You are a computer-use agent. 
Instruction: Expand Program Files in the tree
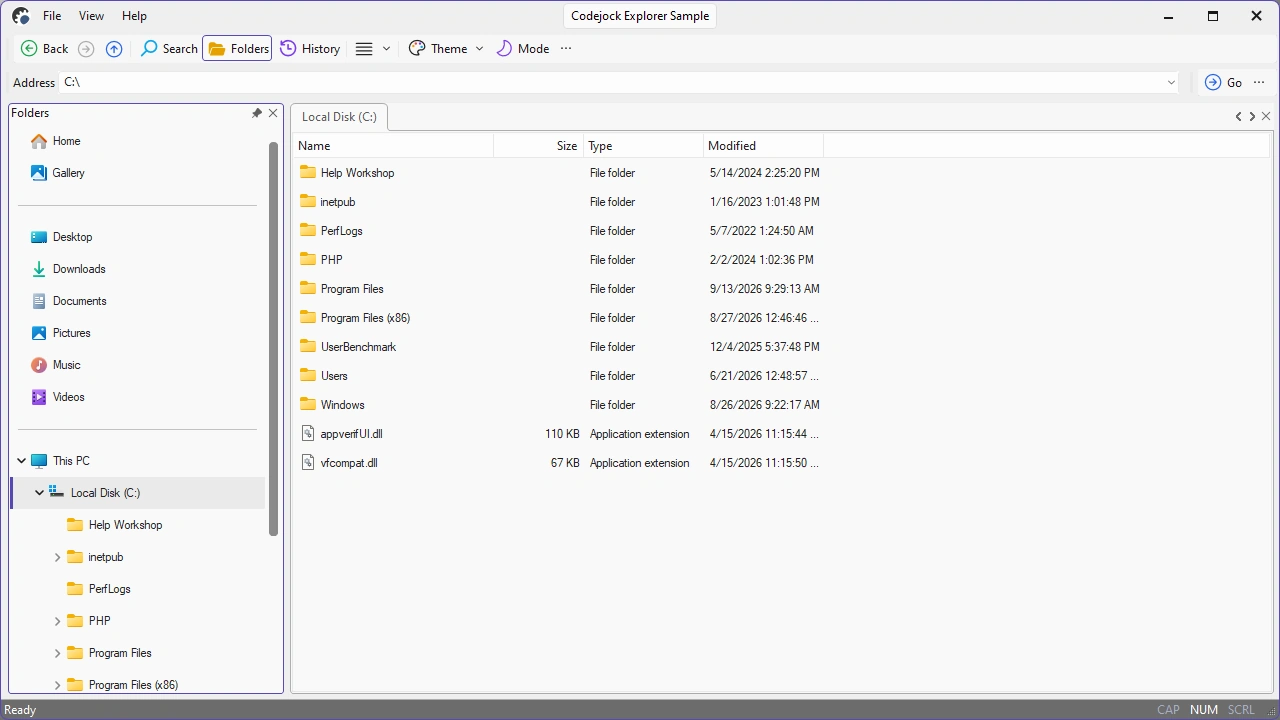click(x=57, y=653)
